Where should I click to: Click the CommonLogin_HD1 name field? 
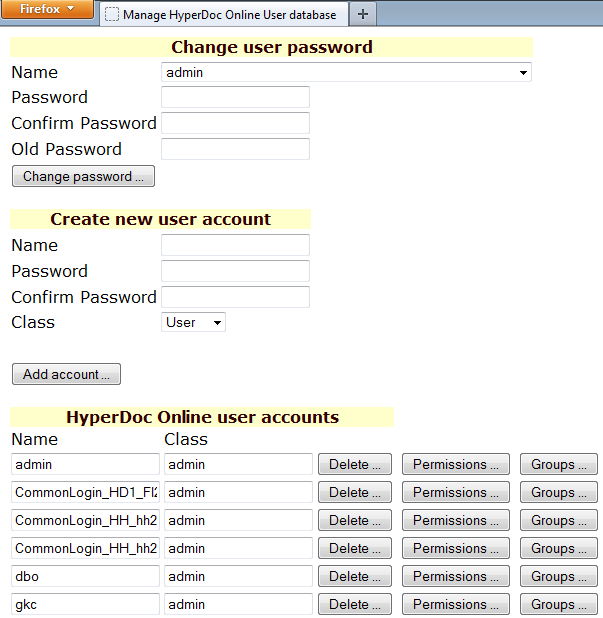point(85,492)
